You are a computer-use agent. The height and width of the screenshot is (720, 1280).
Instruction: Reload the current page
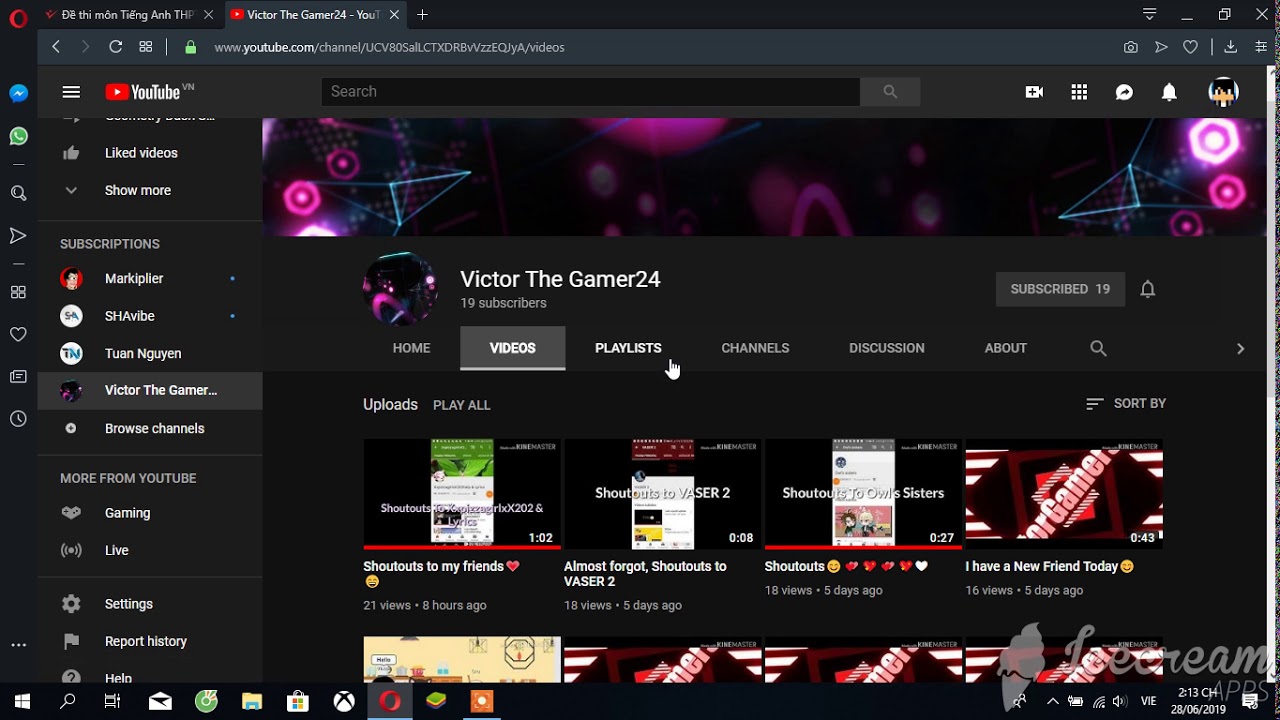tap(115, 47)
